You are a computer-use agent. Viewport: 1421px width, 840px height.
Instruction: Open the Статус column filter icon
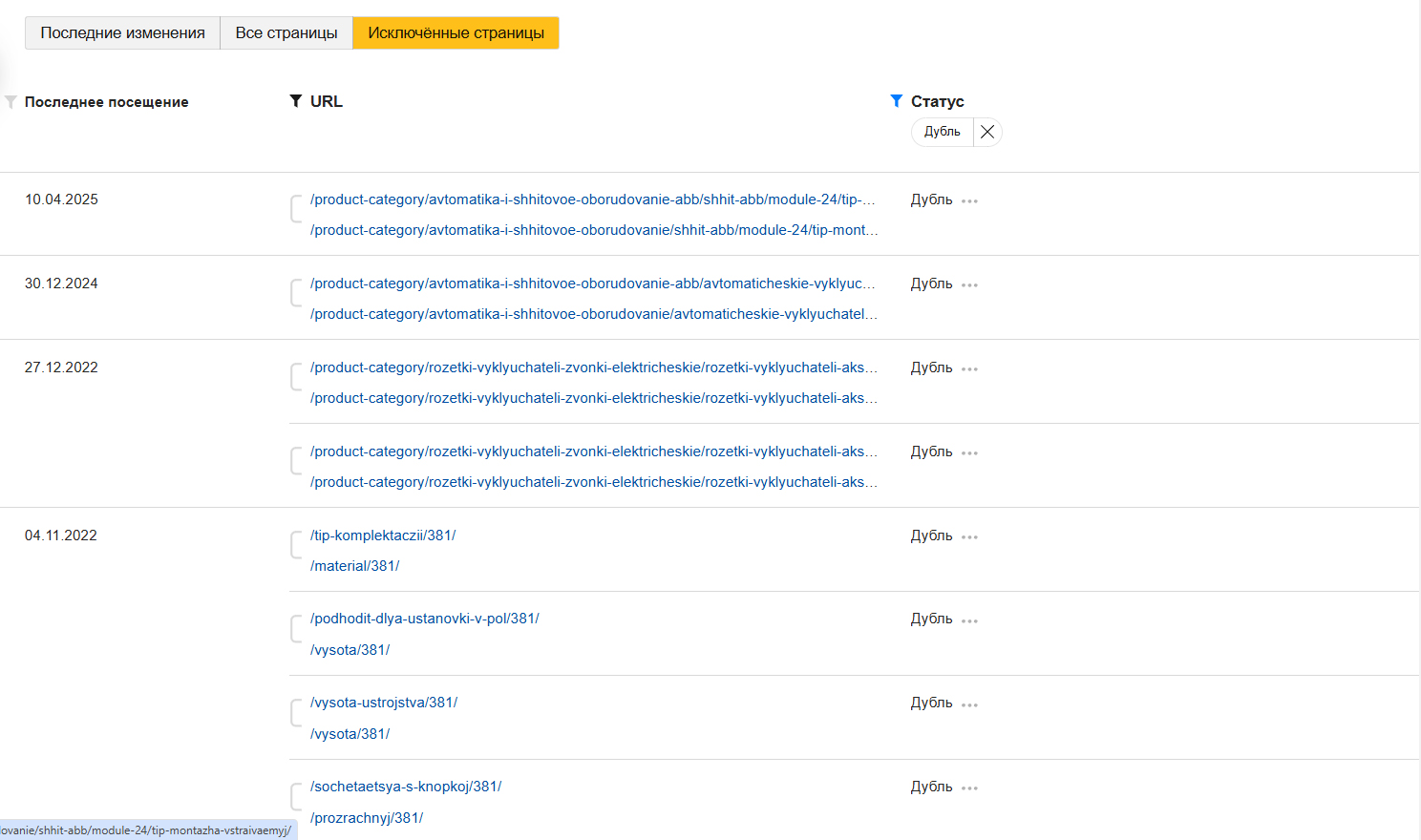click(896, 101)
